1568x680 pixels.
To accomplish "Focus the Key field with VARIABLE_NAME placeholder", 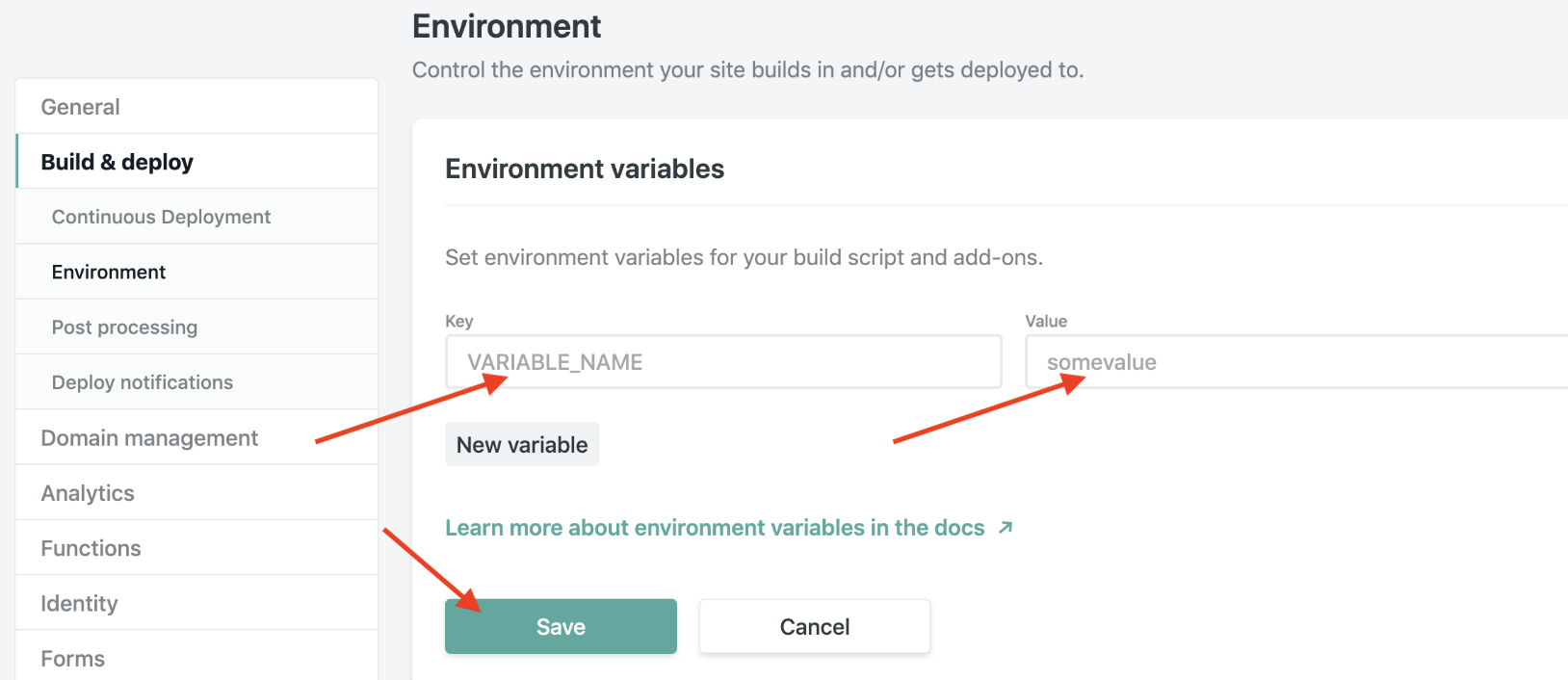I will (x=722, y=362).
